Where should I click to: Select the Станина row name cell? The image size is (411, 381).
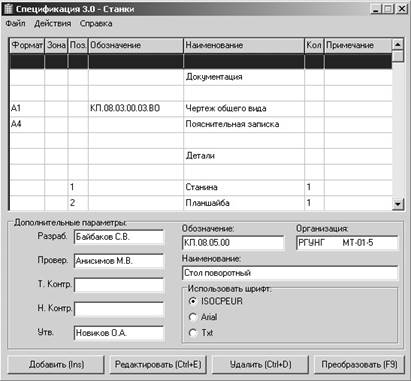(x=244, y=187)
